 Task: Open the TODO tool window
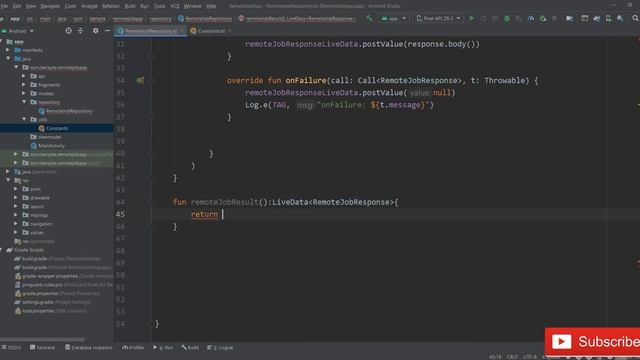click(11, 348)
